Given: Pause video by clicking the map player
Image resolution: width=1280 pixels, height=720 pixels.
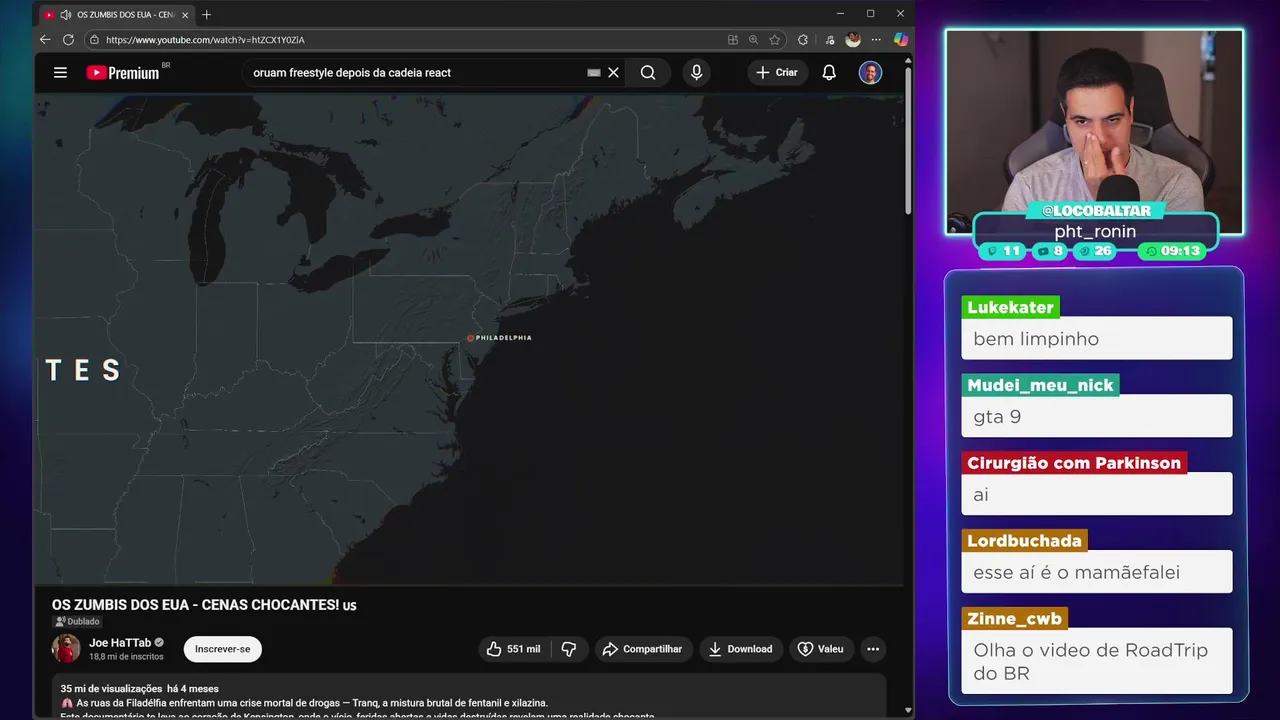Looking at the screenshot, I should [468, 340].
